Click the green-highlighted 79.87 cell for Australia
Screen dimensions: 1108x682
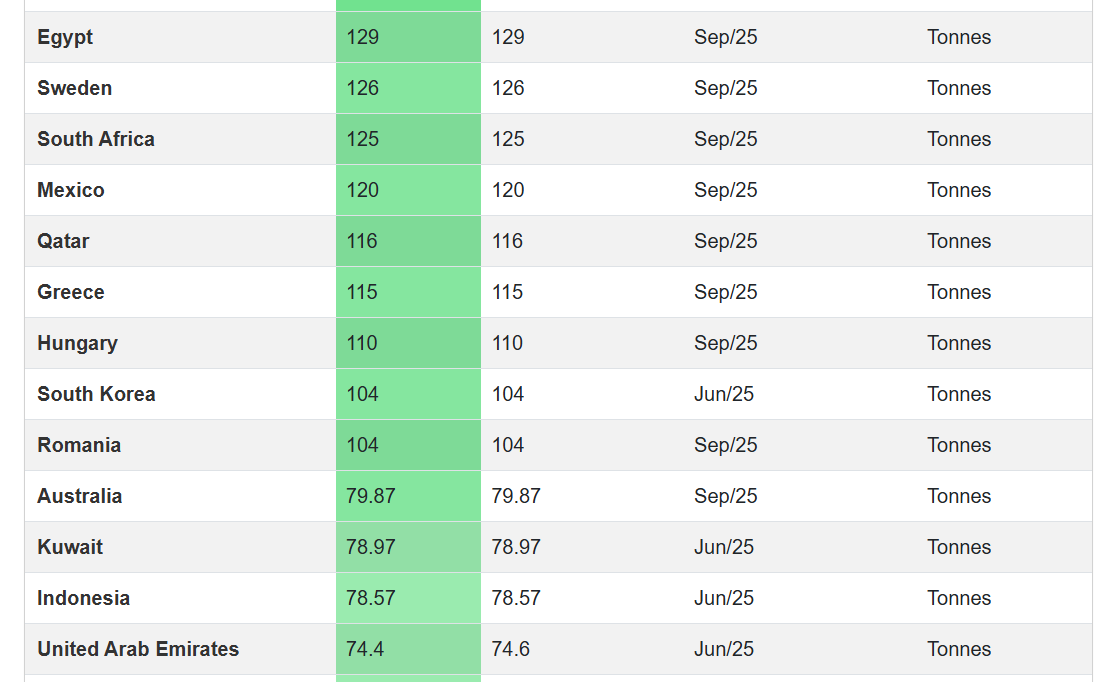coord(370,496)
